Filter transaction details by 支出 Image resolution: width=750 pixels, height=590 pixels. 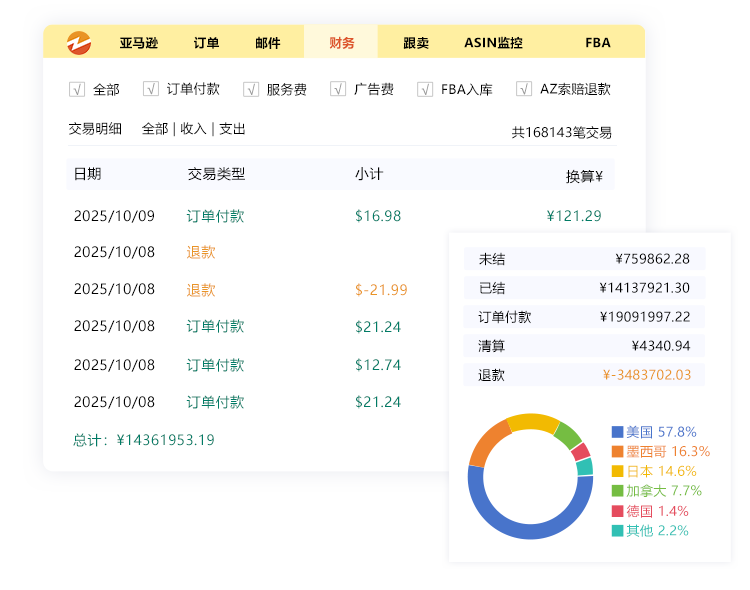(x=232, y=129)
